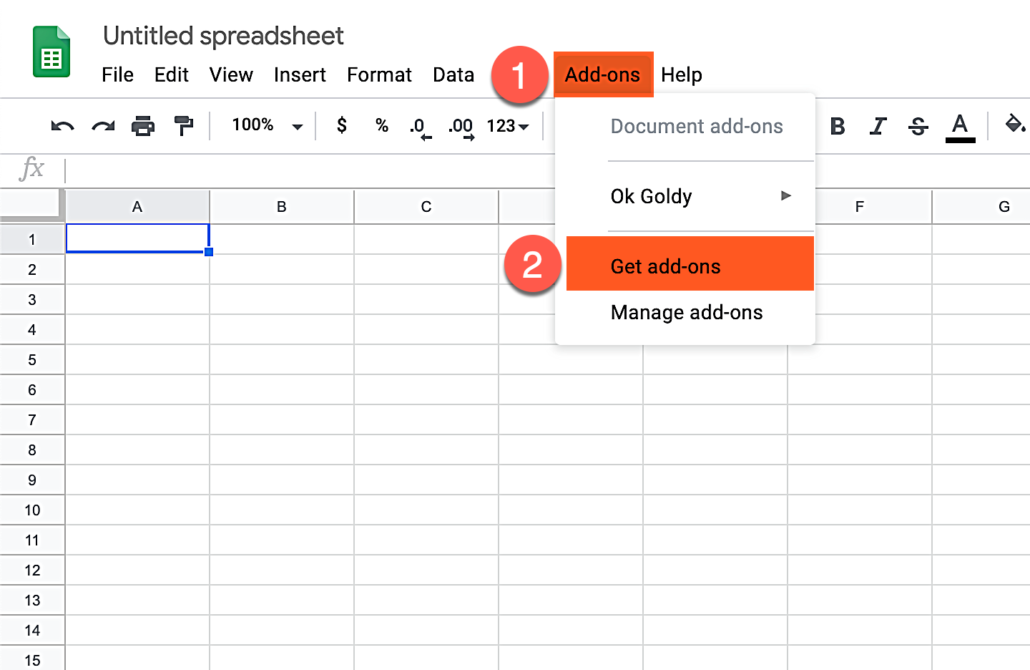Open the Edit menu
This screenshot has width=1030, height=670.
pos(171,75)
